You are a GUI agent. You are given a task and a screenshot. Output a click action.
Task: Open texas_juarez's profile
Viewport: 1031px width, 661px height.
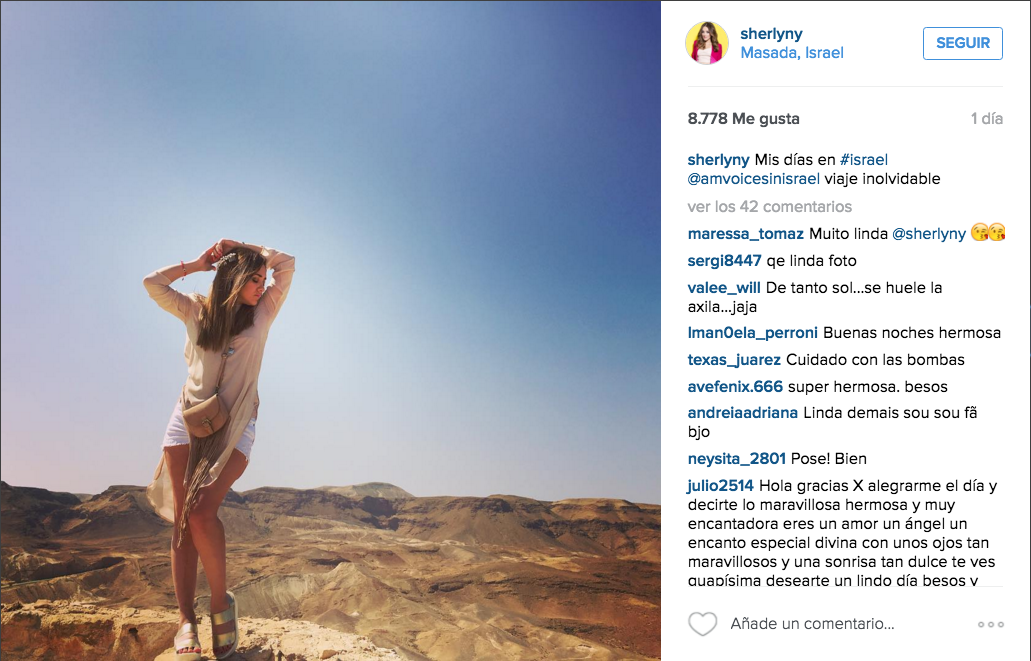(734, 360)
